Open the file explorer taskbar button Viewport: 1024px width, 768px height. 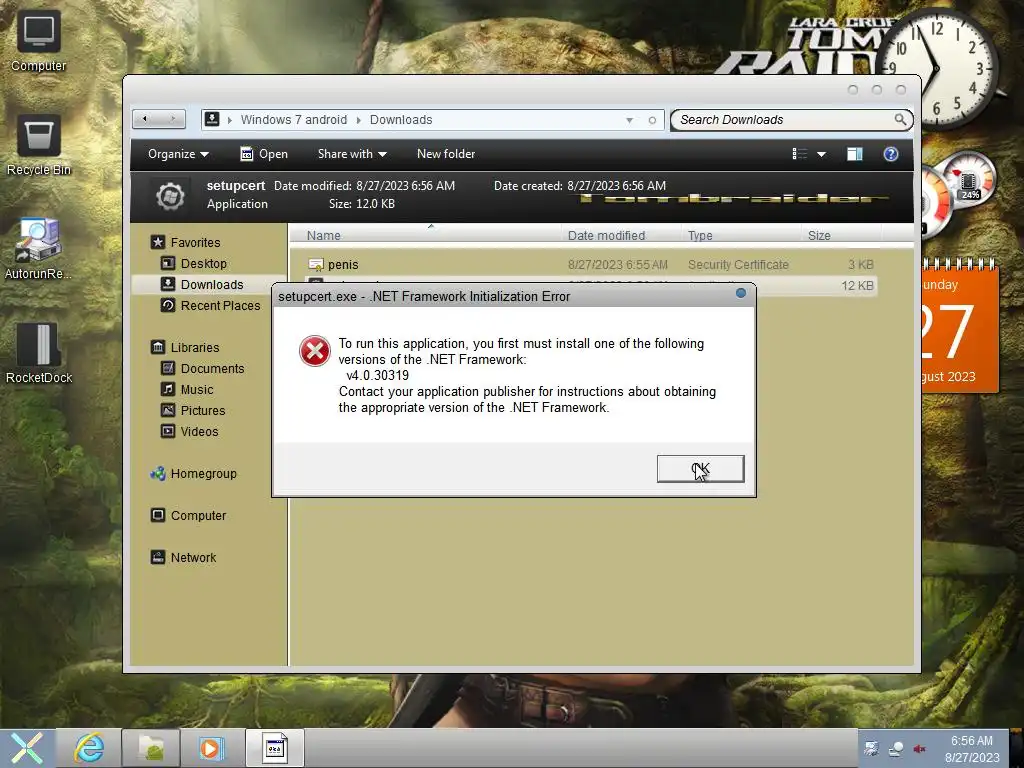click(x=150, y=748)
